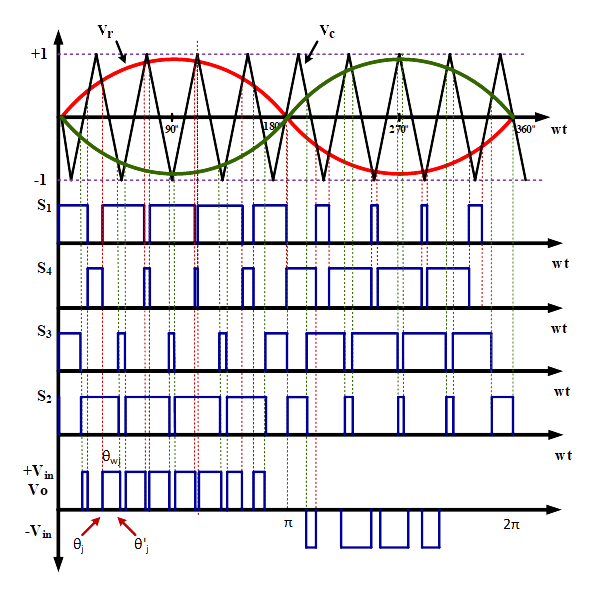Select the θwj pulse width label
The width and height of the screenshot is (614, 594).
coord(111,457)
